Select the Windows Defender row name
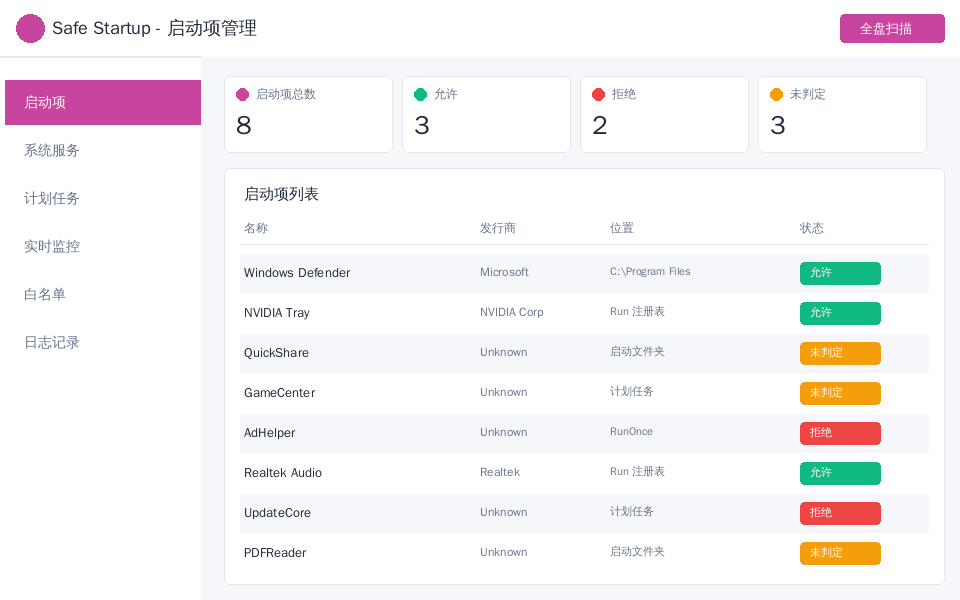Image resolution: width=960 pixels, height=600 pixels. tap(297, 273)
